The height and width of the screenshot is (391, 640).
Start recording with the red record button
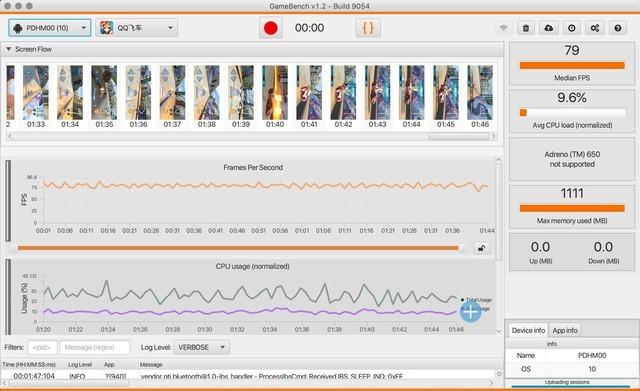pos(271,28)
